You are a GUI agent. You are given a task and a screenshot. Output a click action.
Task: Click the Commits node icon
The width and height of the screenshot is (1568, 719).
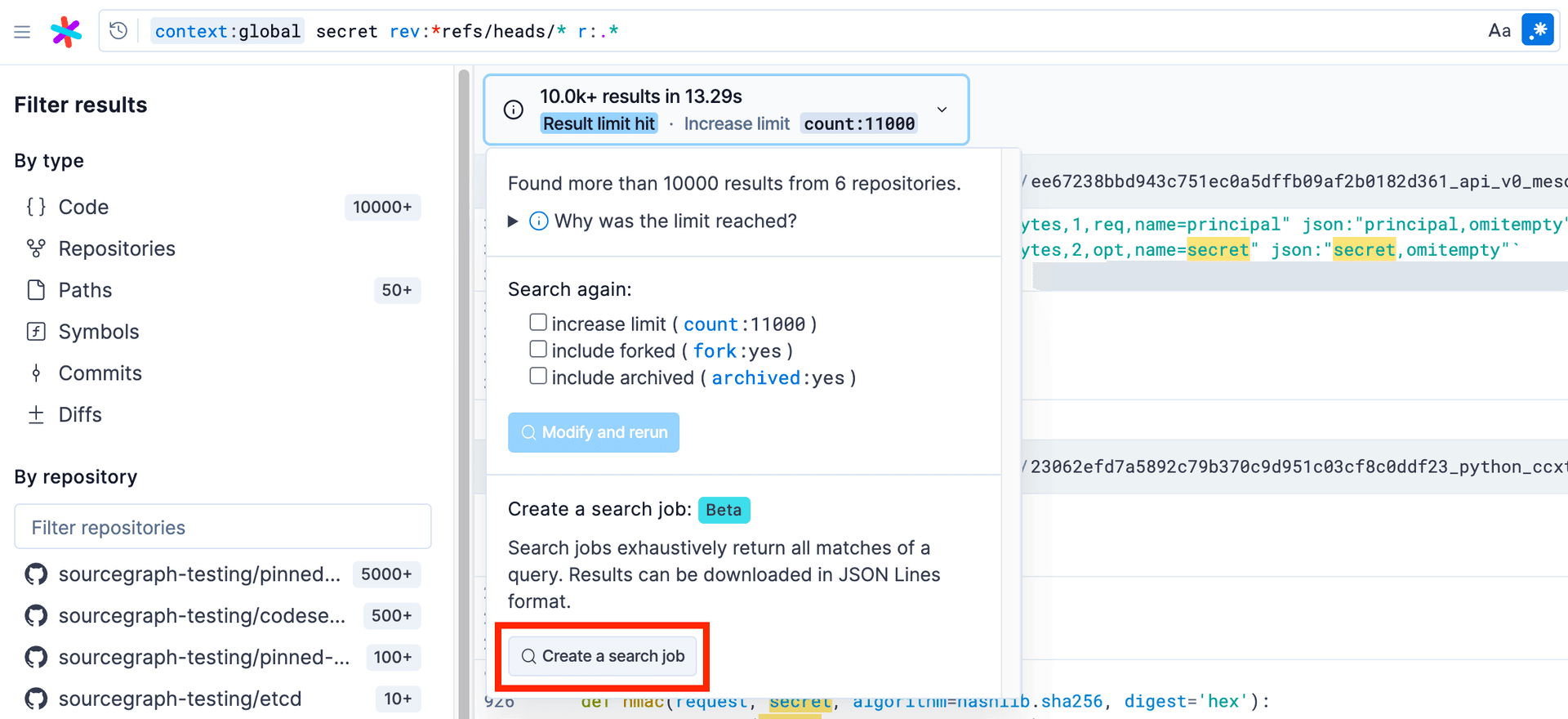[x=36, y=373]
